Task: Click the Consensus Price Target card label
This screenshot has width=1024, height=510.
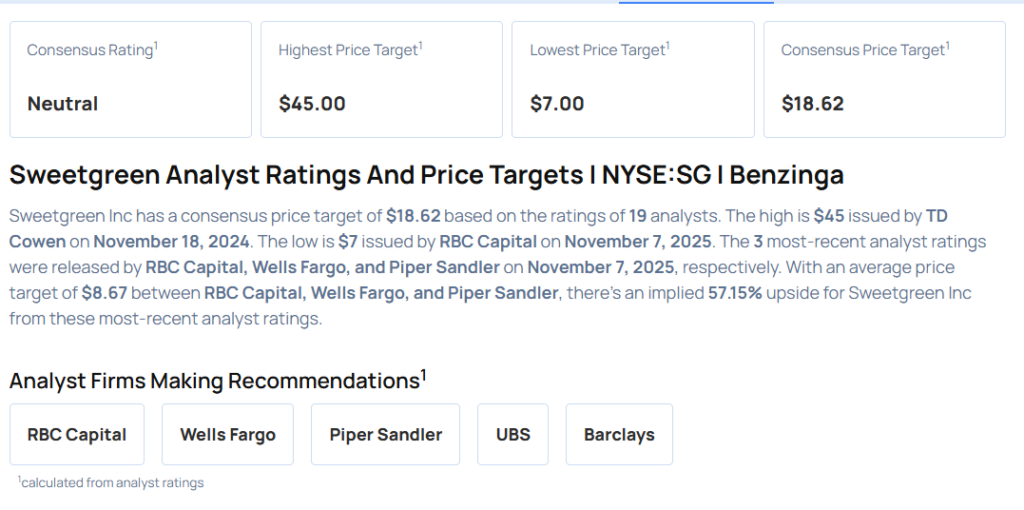Action: coord(864,49)
